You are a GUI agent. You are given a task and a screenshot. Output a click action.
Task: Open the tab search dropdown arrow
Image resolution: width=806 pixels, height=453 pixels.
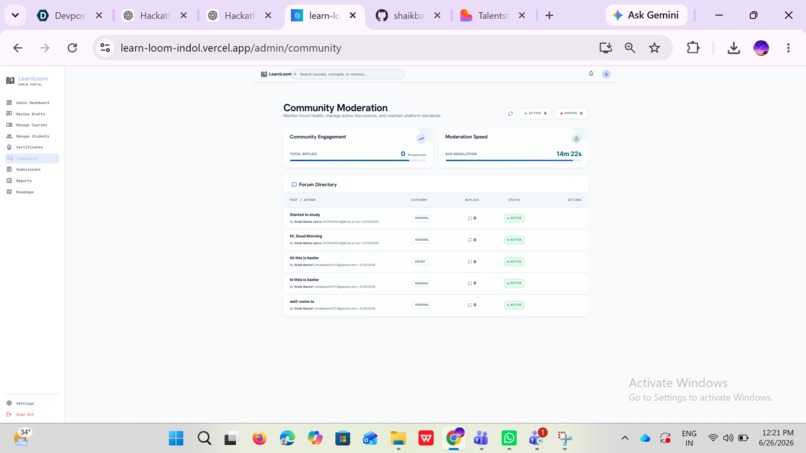[x=15, y=15]
